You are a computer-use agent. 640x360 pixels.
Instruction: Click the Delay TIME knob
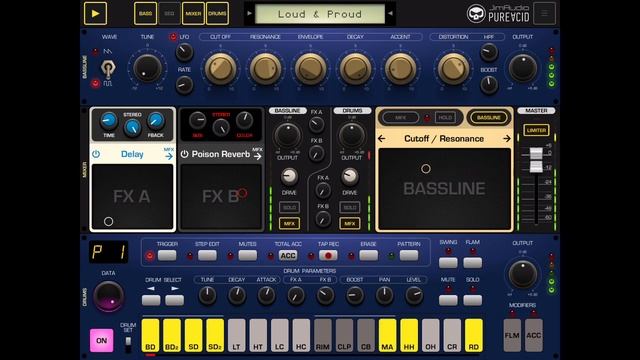click(x=109, y=120)
